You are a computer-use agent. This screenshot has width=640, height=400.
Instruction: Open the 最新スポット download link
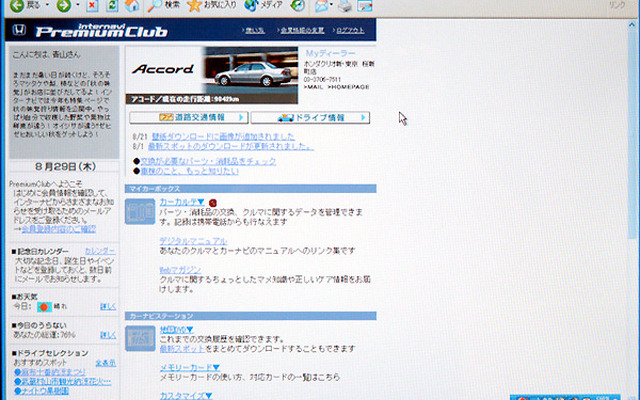pyautogui.click(x=182, y=349)
